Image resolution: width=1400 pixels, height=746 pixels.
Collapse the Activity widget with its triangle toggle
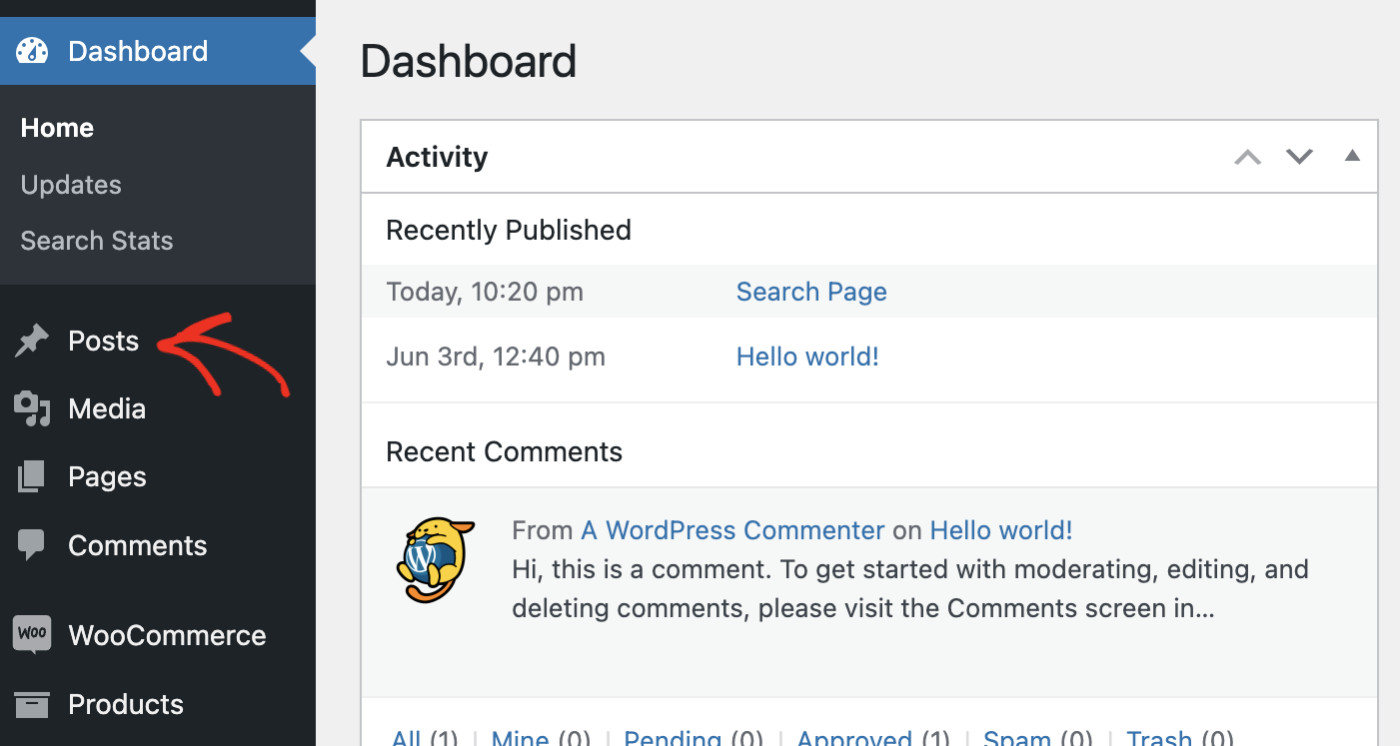pyautogui.click(x=1352, y=156)
